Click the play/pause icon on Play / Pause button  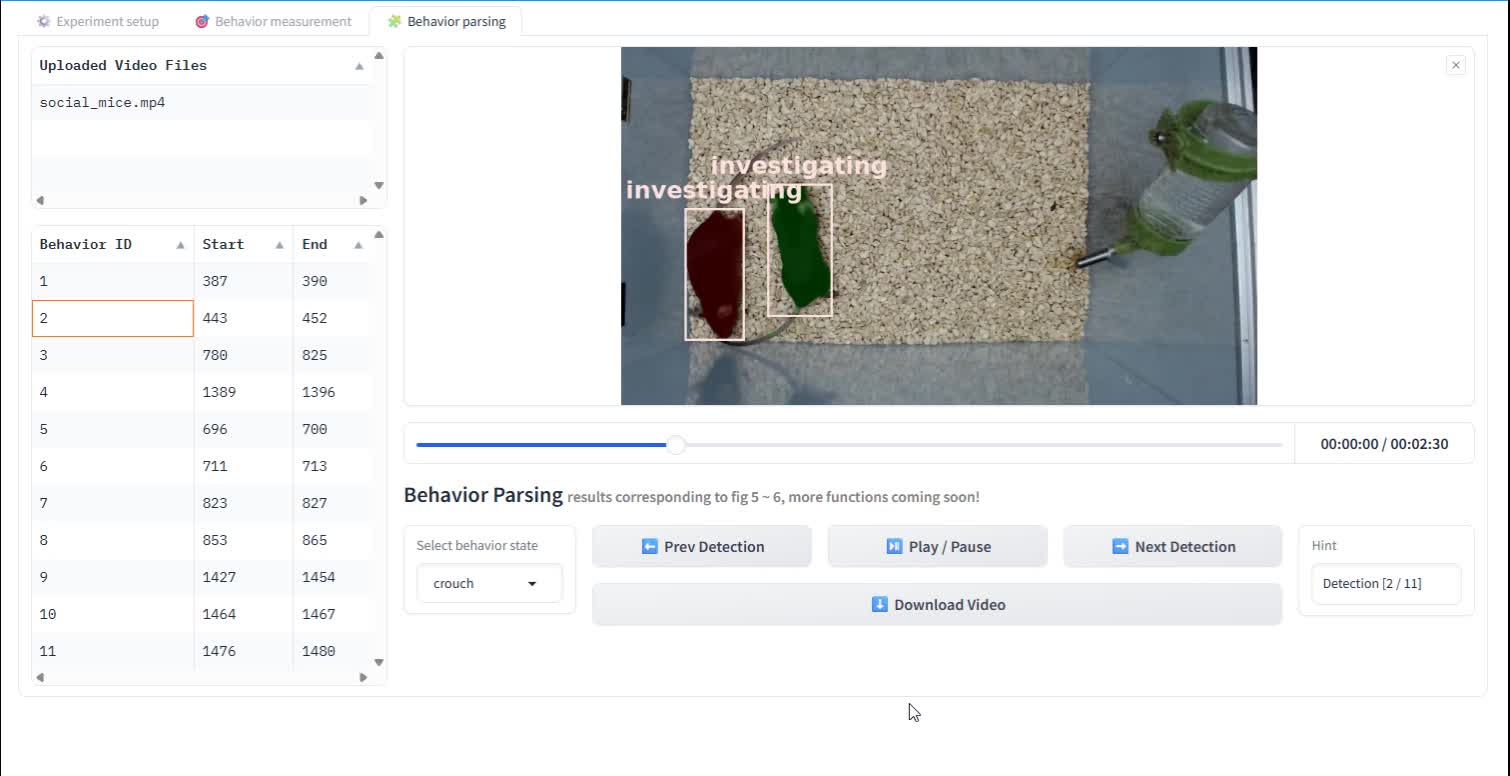click(894, 546)
